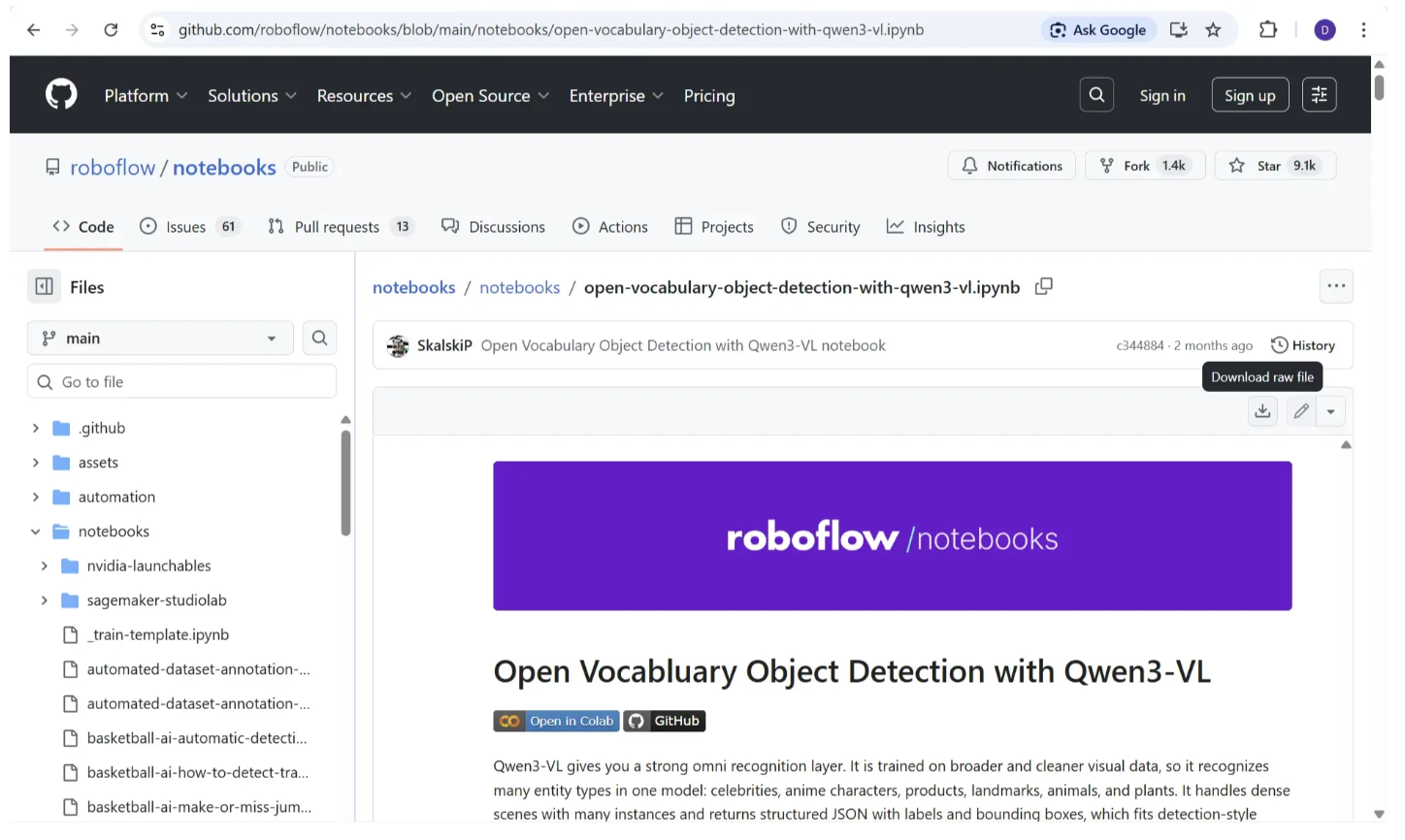
Task: Click the Download raw file icon
Action: (1262, 411)
